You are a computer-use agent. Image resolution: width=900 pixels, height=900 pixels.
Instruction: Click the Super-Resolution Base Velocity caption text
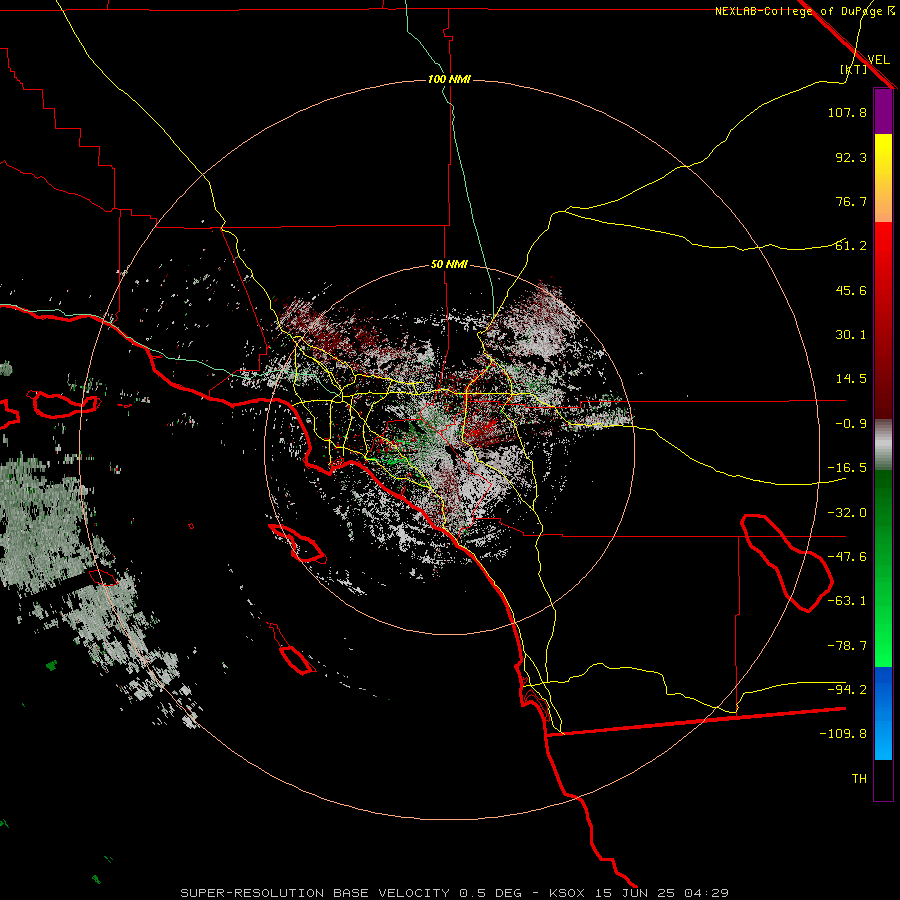click(x=454, y=893)
